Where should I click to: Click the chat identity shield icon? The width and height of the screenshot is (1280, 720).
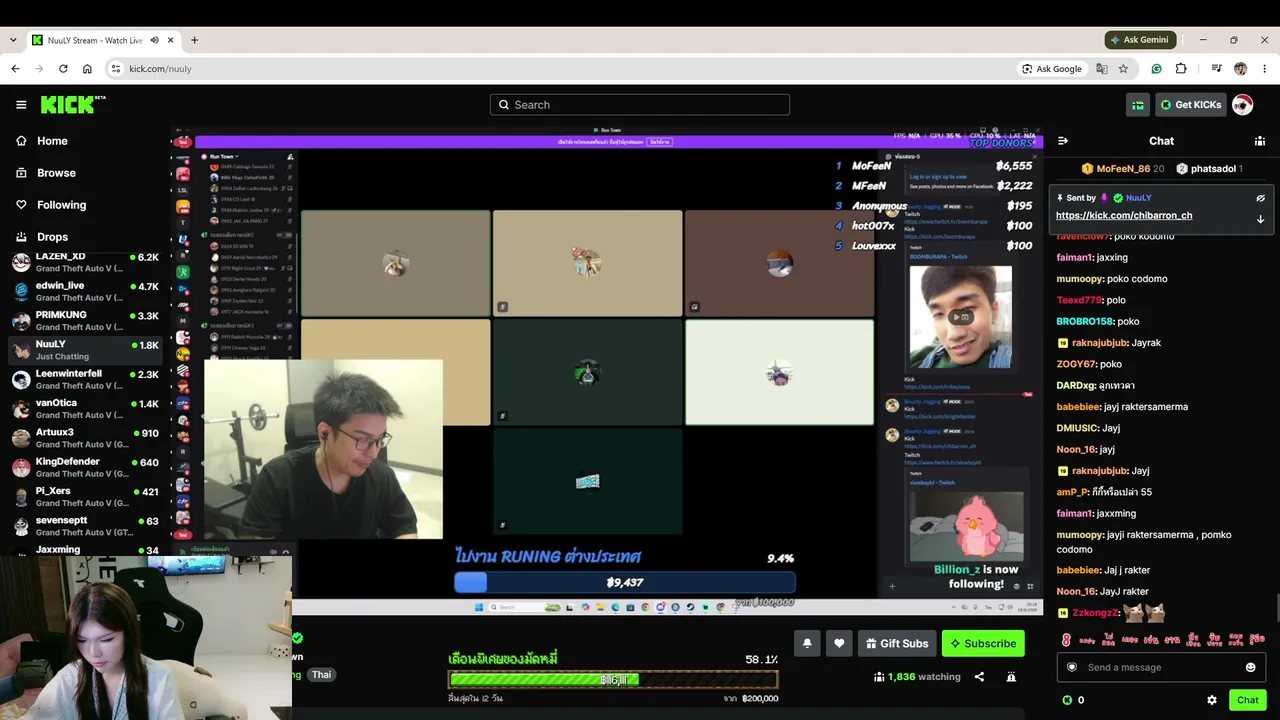click(1072, 667)
